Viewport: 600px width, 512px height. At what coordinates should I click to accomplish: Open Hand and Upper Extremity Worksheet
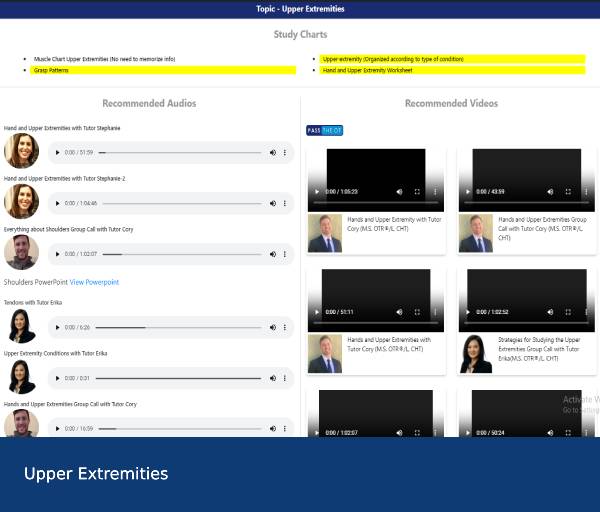tap(367, 71)
